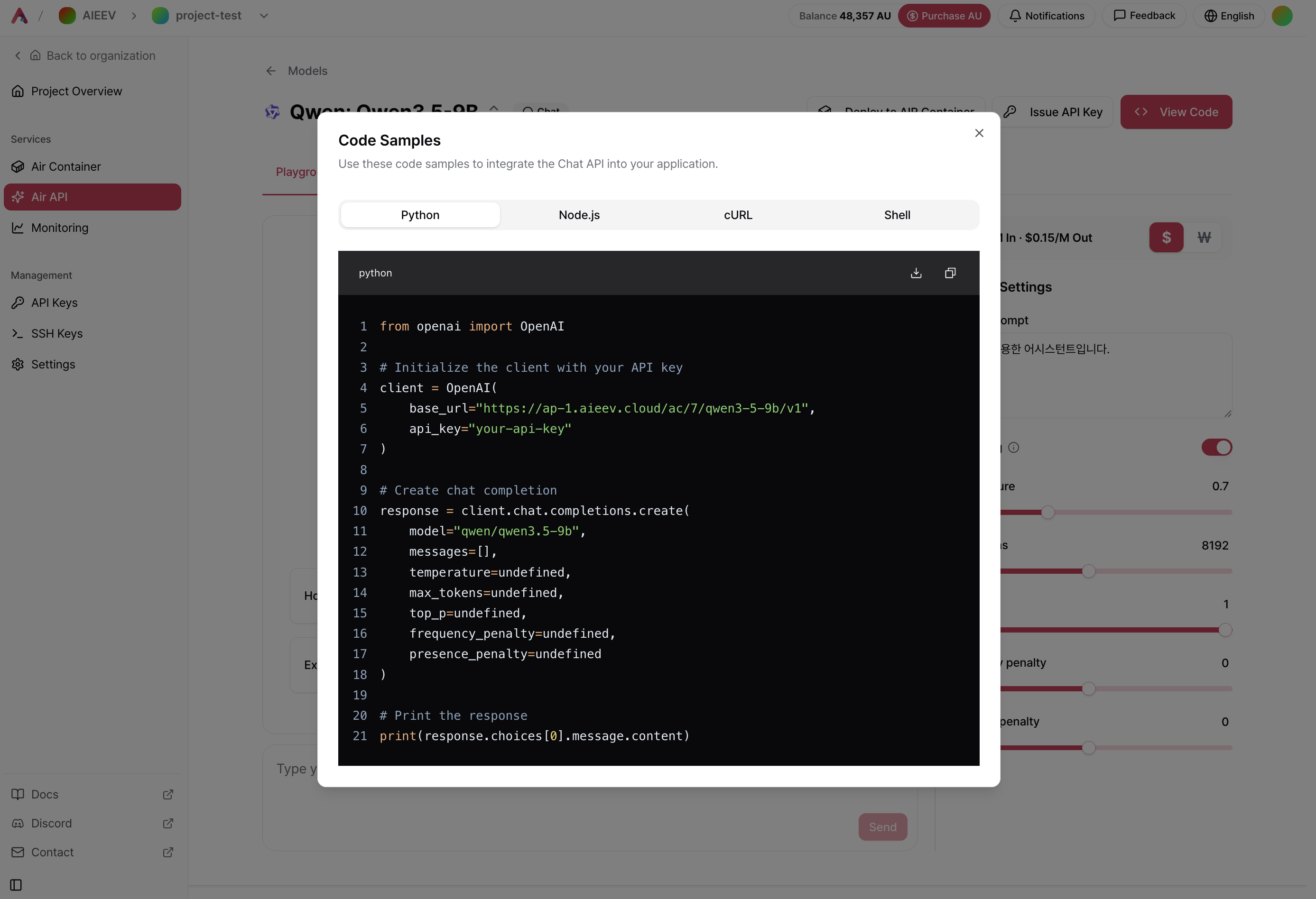Screen dimensions: 1316x899
Task: Adjust the presence penalty slider
Action: point(1088,748)
